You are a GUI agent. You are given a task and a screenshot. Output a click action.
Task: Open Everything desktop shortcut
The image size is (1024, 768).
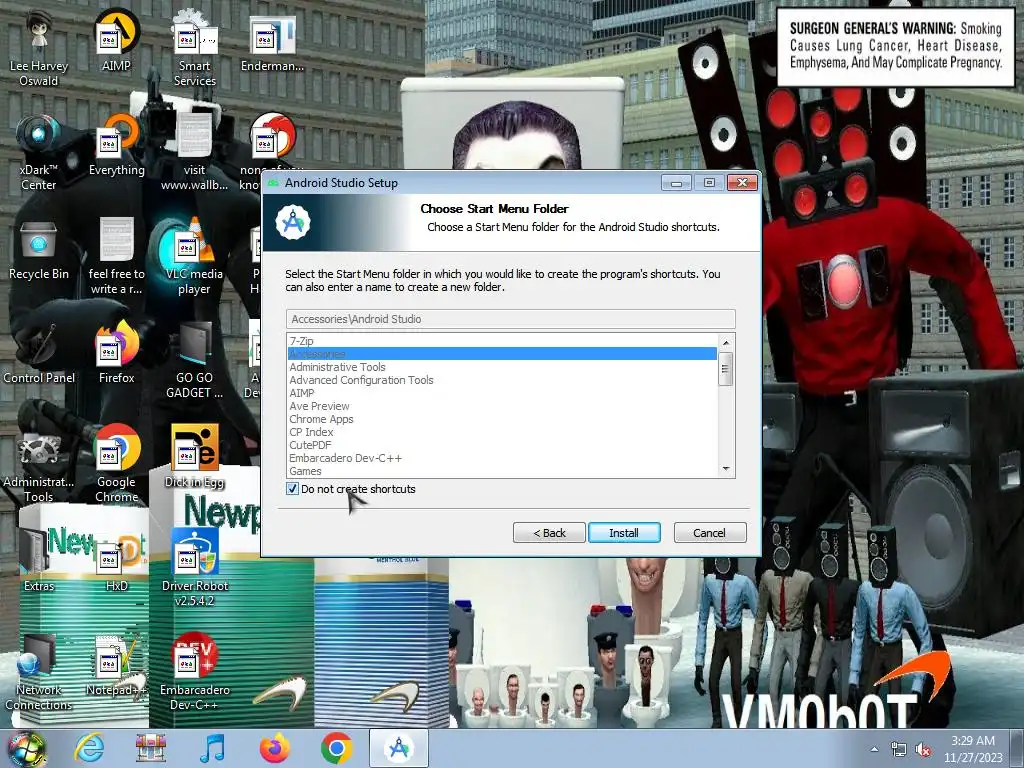(x=116, y=146)
